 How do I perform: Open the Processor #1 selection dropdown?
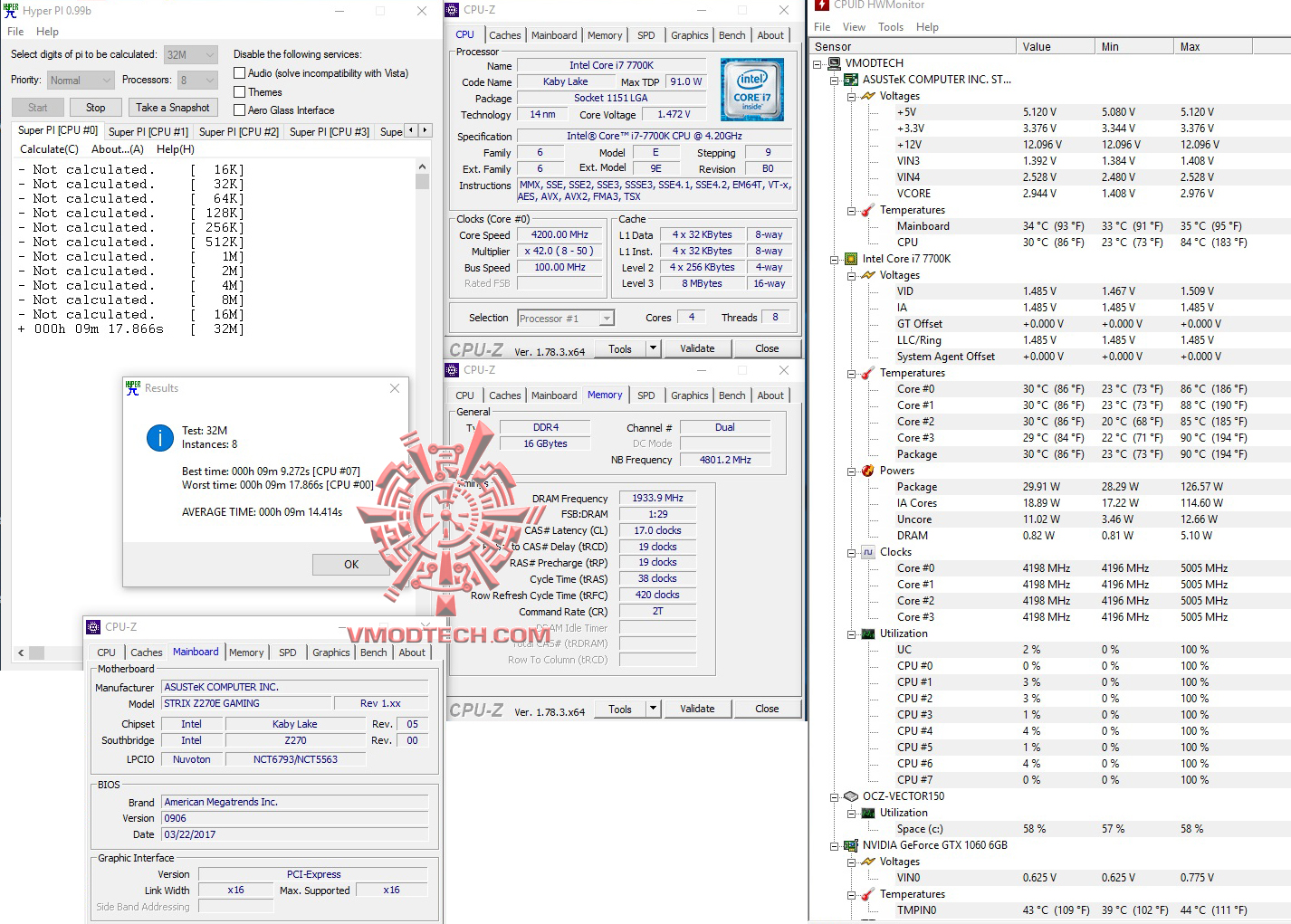(607, 317)
